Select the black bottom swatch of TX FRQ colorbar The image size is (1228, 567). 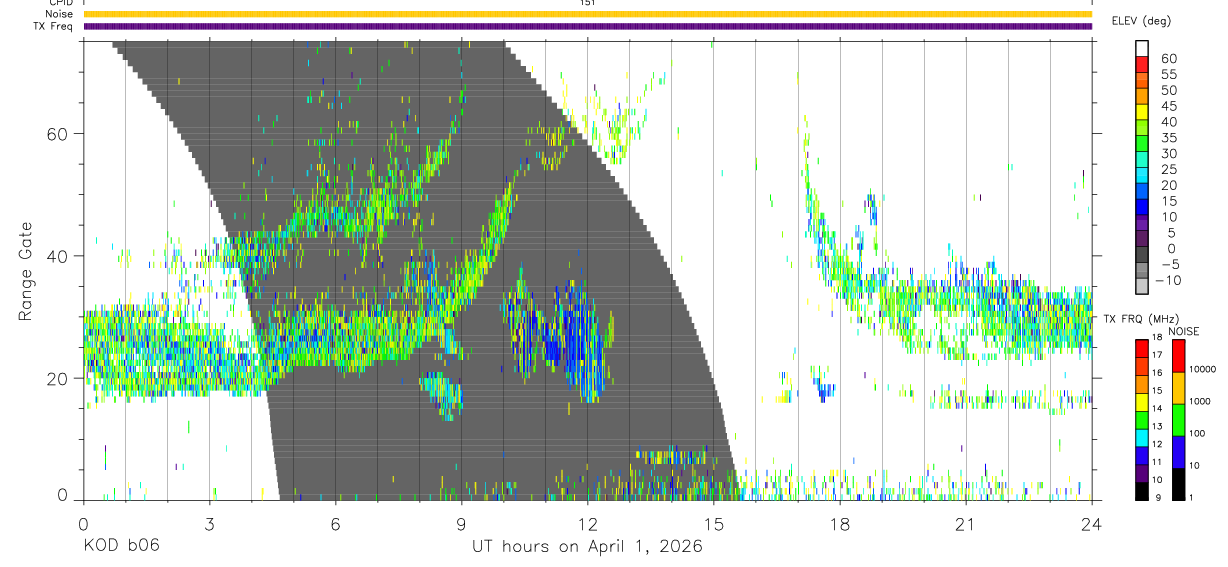(x=1142, y=491)
